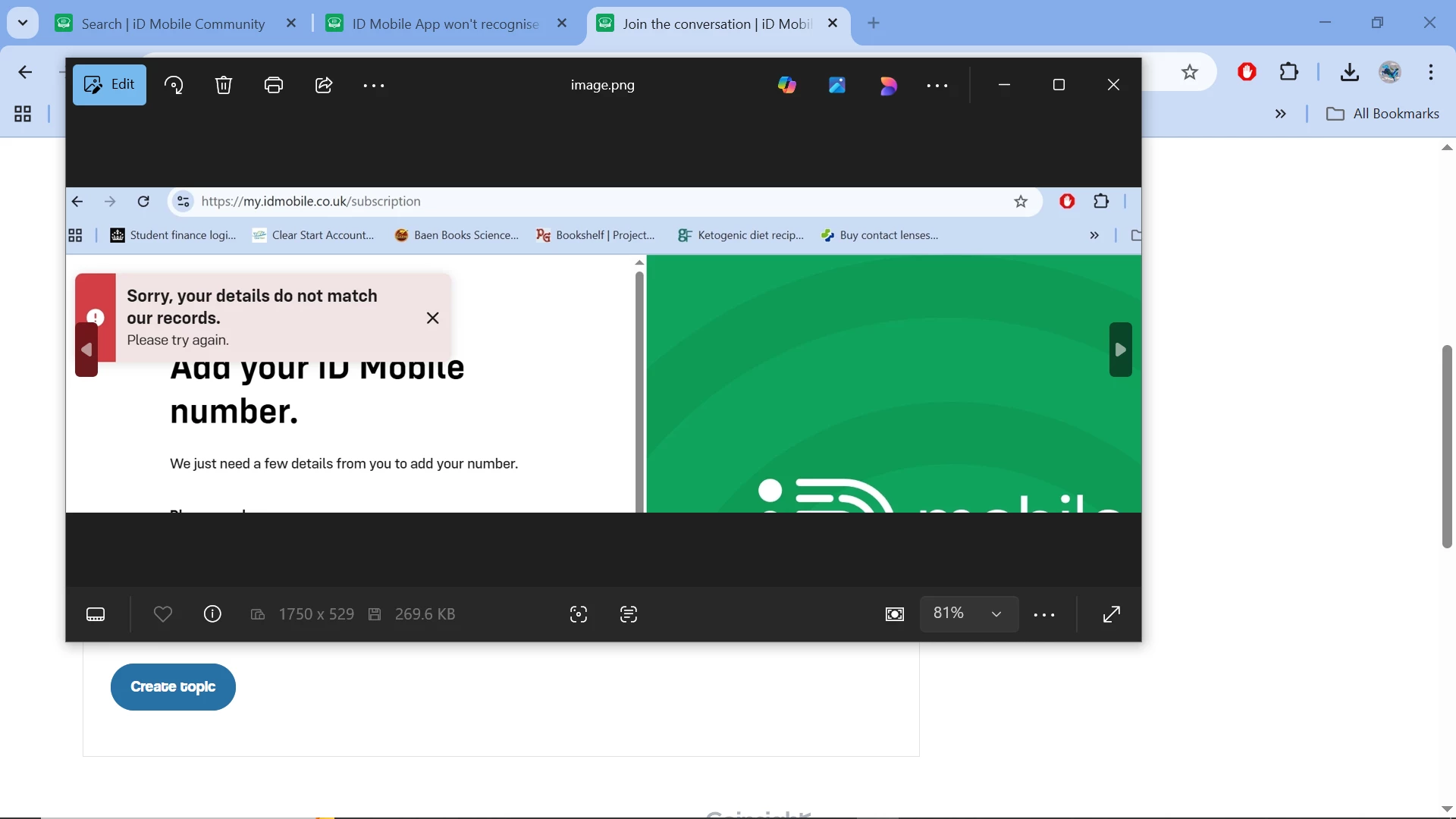Screen dimensions: 1456x819
Task: Click the page vertical scrollbar thumb
Action: pyautogui.click(x=1447, y=446)
